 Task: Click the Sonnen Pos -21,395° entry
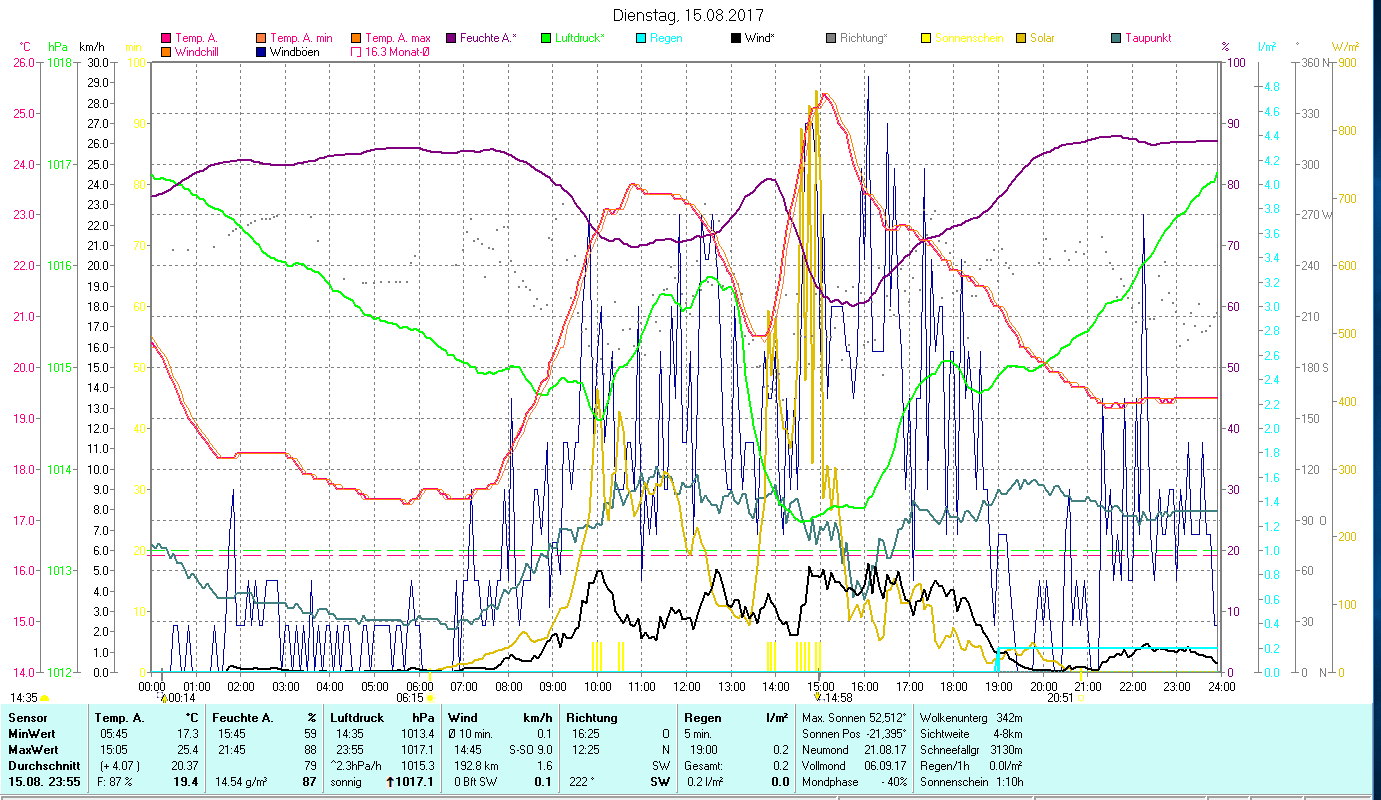click(x=854, y=734)
